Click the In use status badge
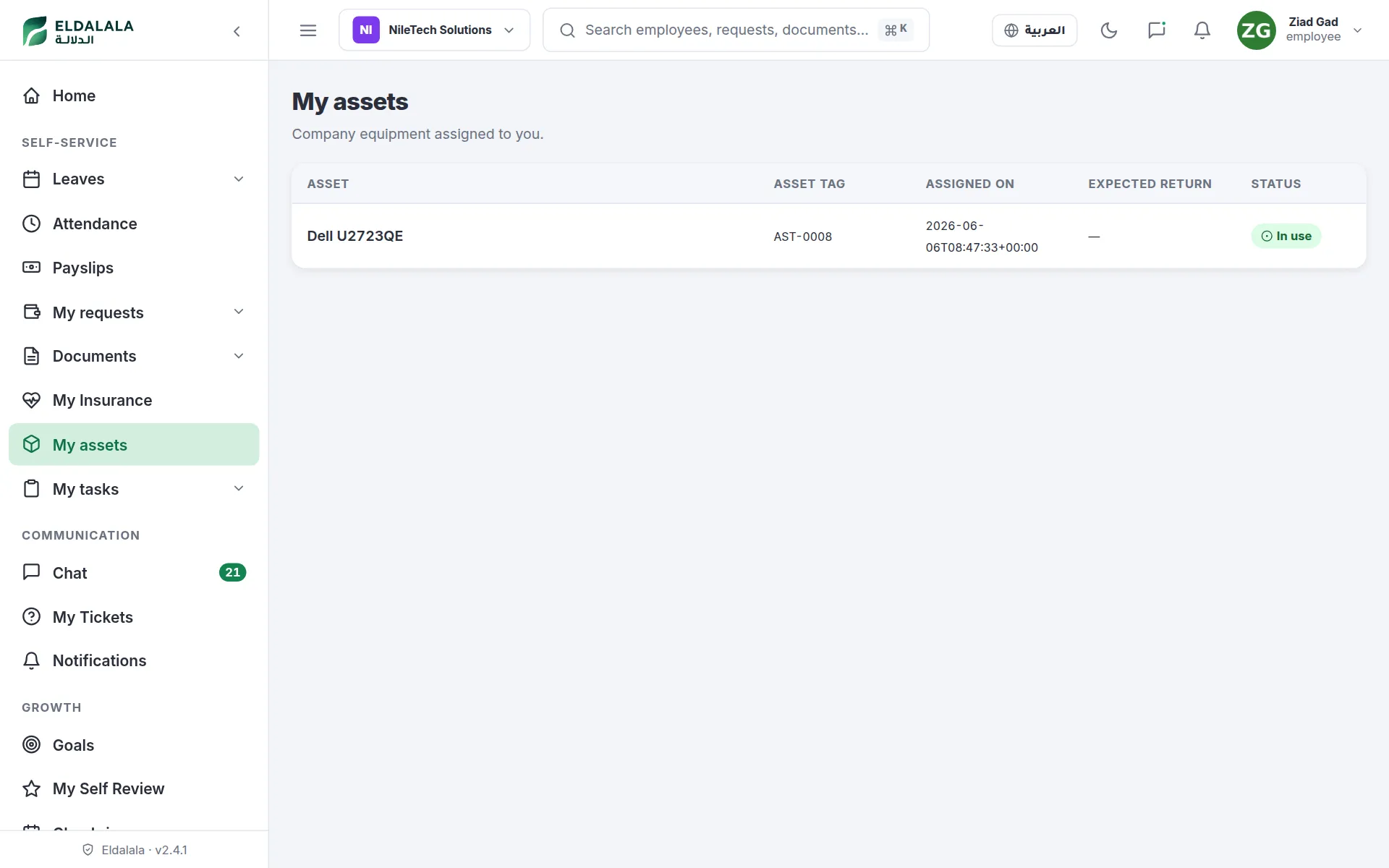Screen dimensions: 1389x868 pyautogui.click(x=1286, y=236)
